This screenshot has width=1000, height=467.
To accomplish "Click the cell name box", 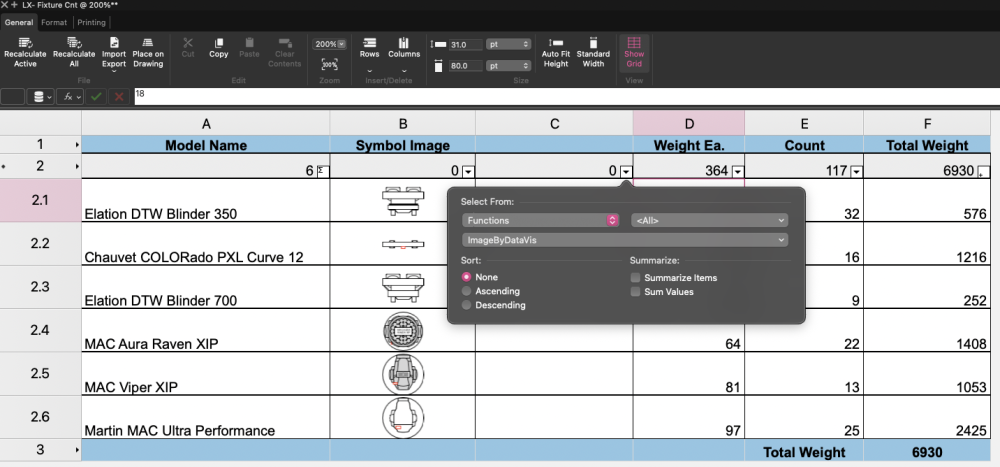I will [x=13, y=97].
